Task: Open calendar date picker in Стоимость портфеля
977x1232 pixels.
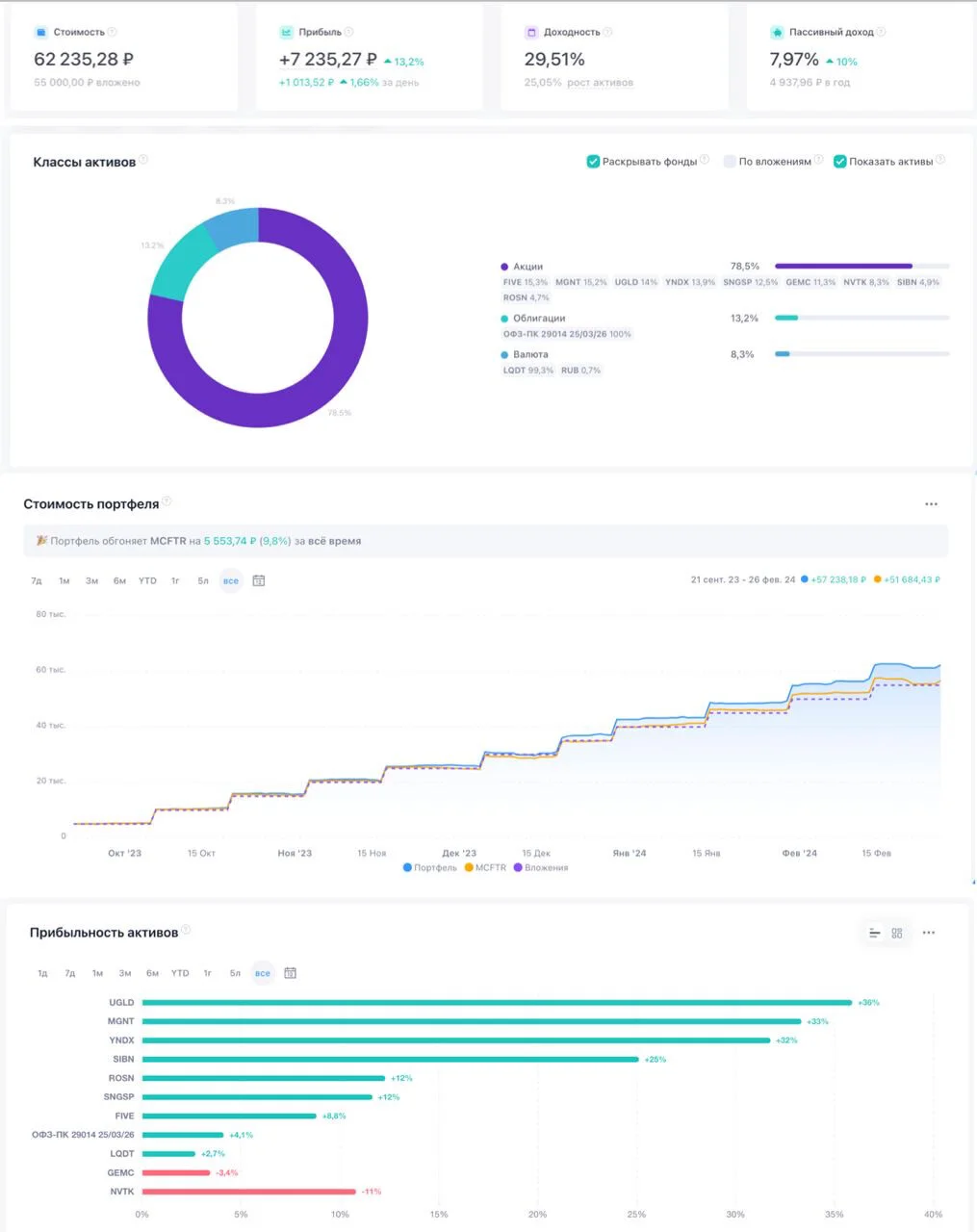Action: [x=258, y=580]
